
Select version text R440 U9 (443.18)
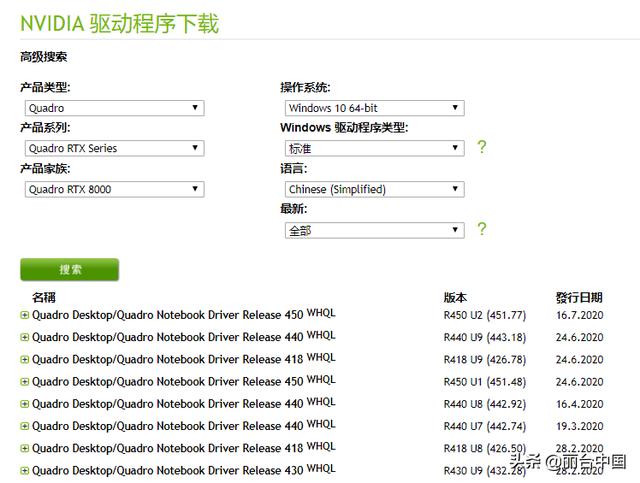coord(485,337)
